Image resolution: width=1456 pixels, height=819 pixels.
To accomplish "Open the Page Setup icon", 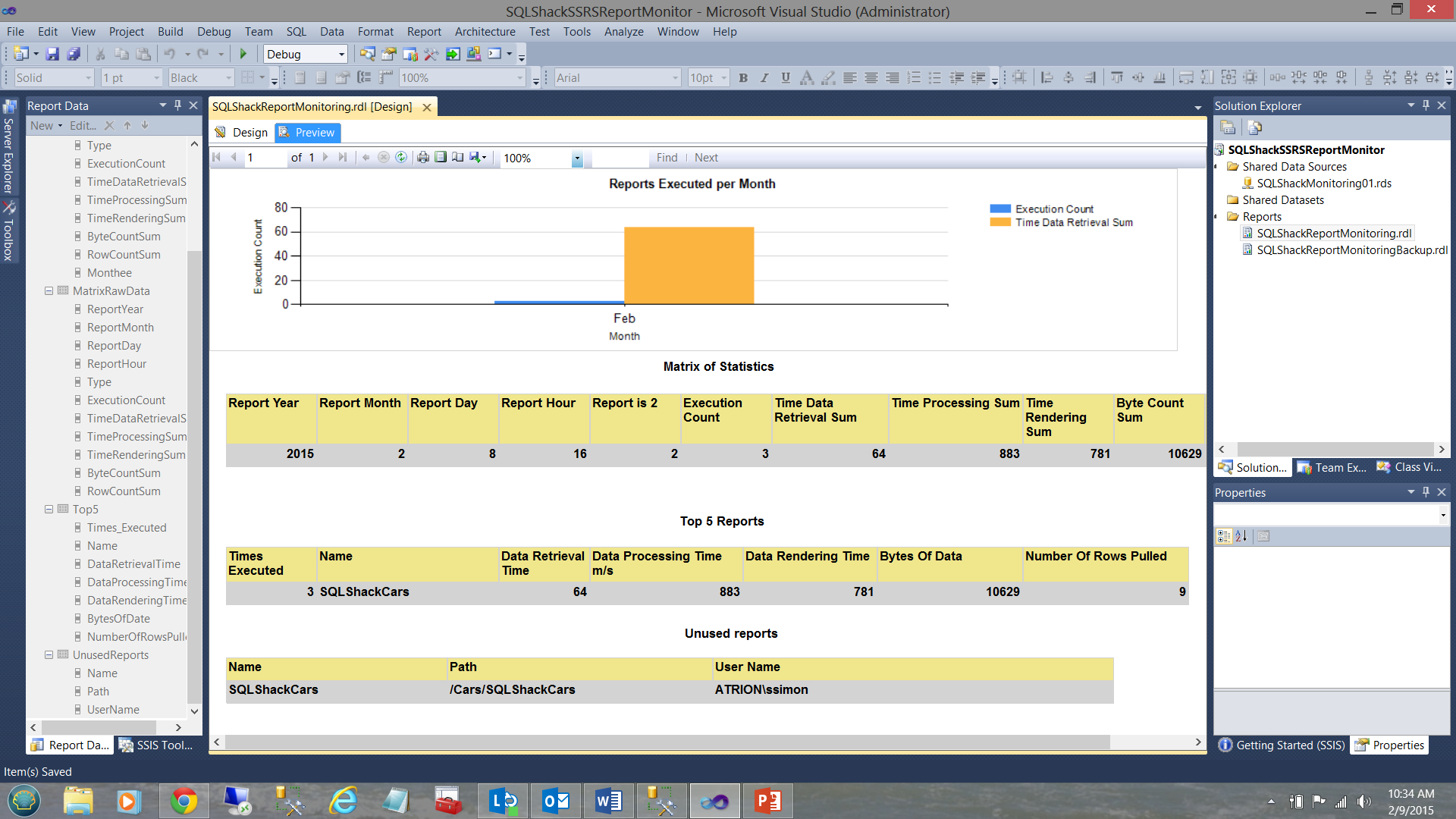I will 458,158.
